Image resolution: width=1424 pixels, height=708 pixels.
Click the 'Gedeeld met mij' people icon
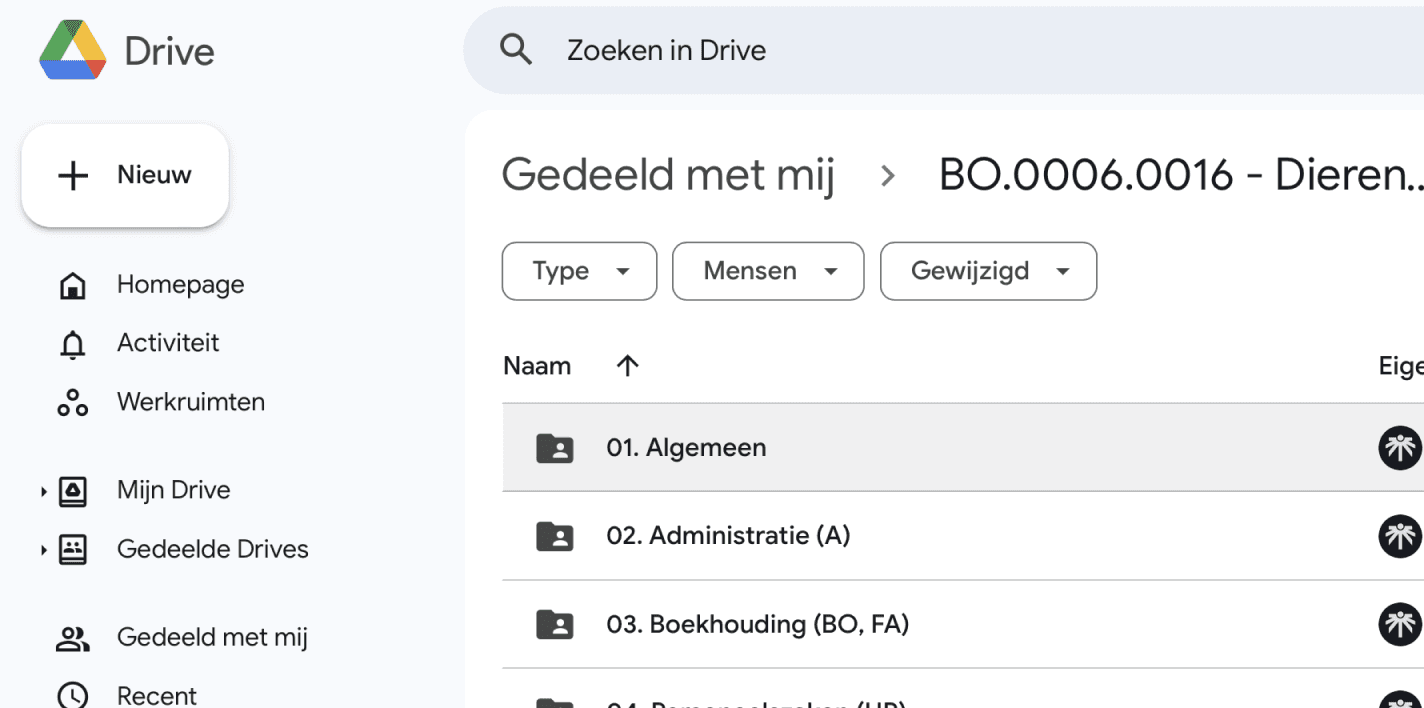click(72, 639)
